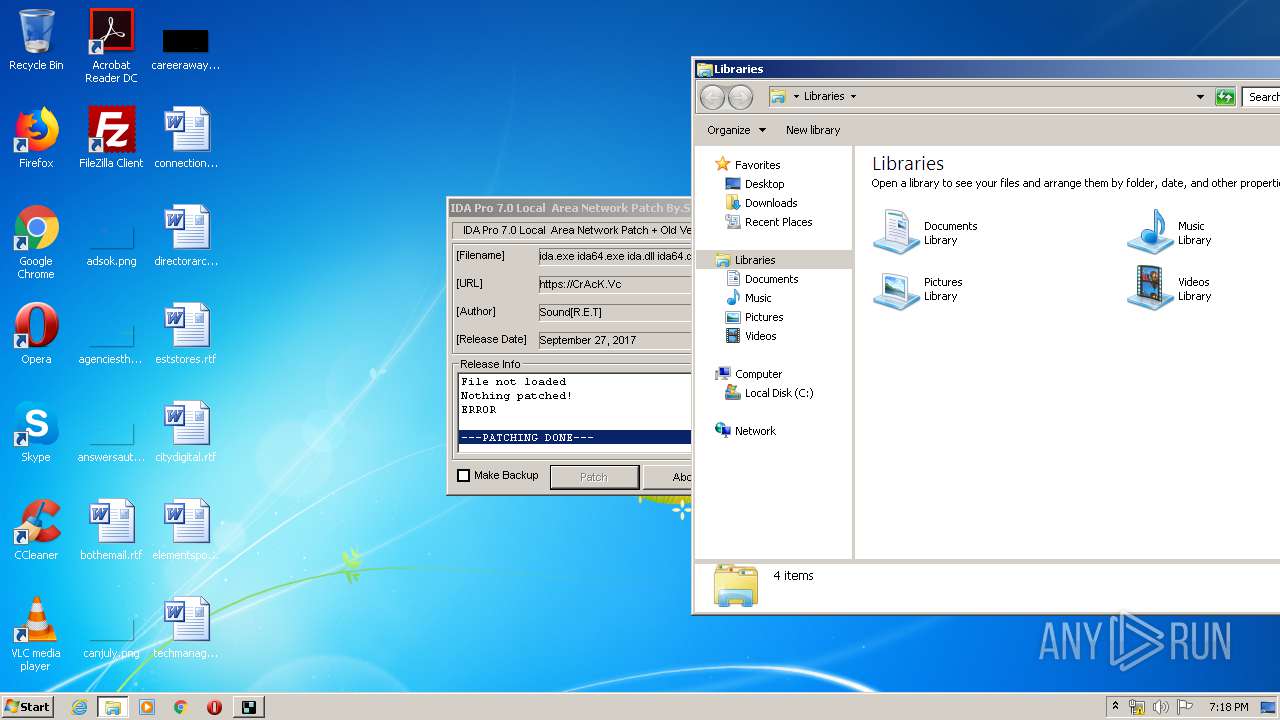Image resolution: width=1280 pixels, height=720 pixels.
Task: Click the Action Center flag icon
Action: [x=1185, y=707]
